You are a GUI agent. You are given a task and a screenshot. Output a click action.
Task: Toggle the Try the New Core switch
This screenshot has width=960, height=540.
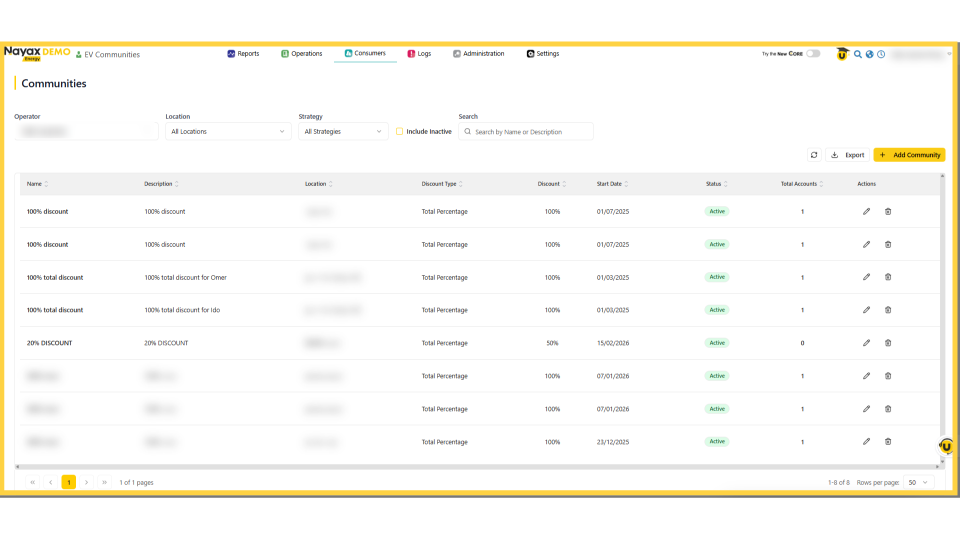[813, 54]
